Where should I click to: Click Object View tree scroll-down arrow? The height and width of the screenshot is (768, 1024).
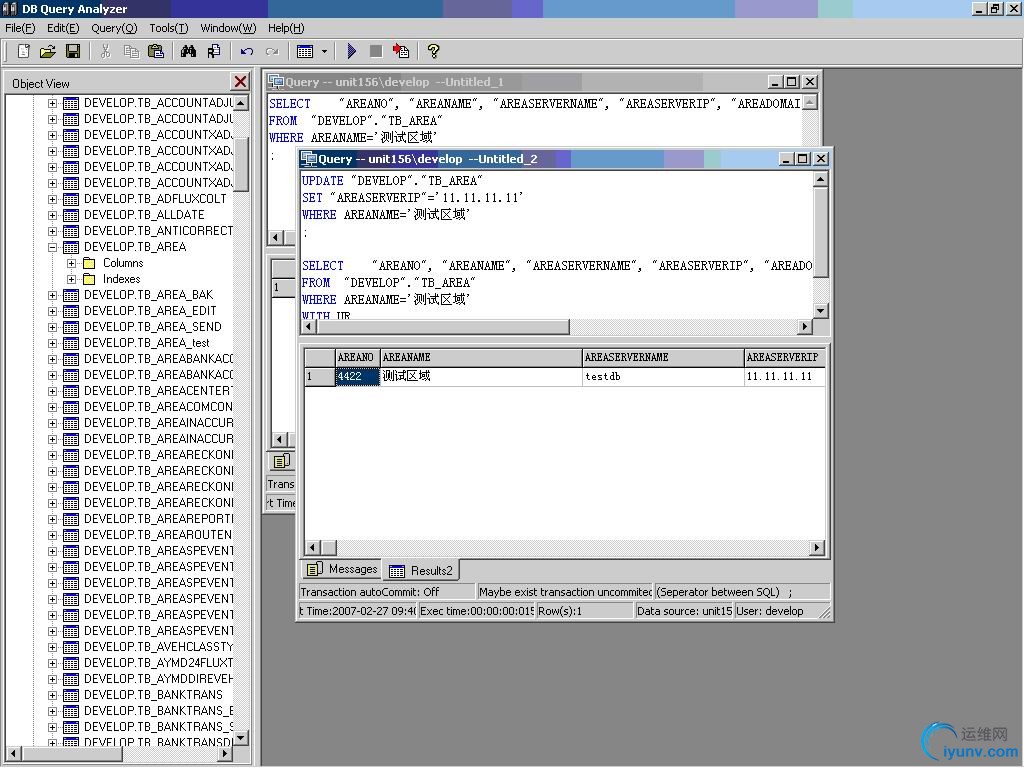coord(240,738)
